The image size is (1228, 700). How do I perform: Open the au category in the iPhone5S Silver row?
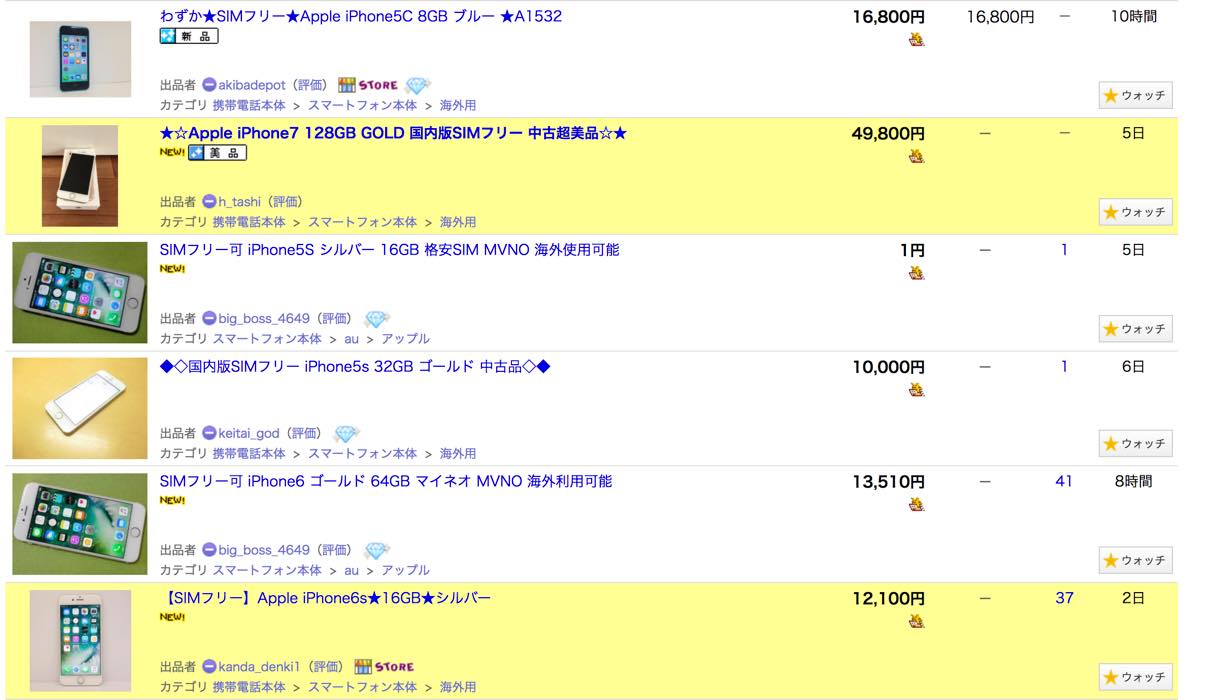[x=351, y=338]
